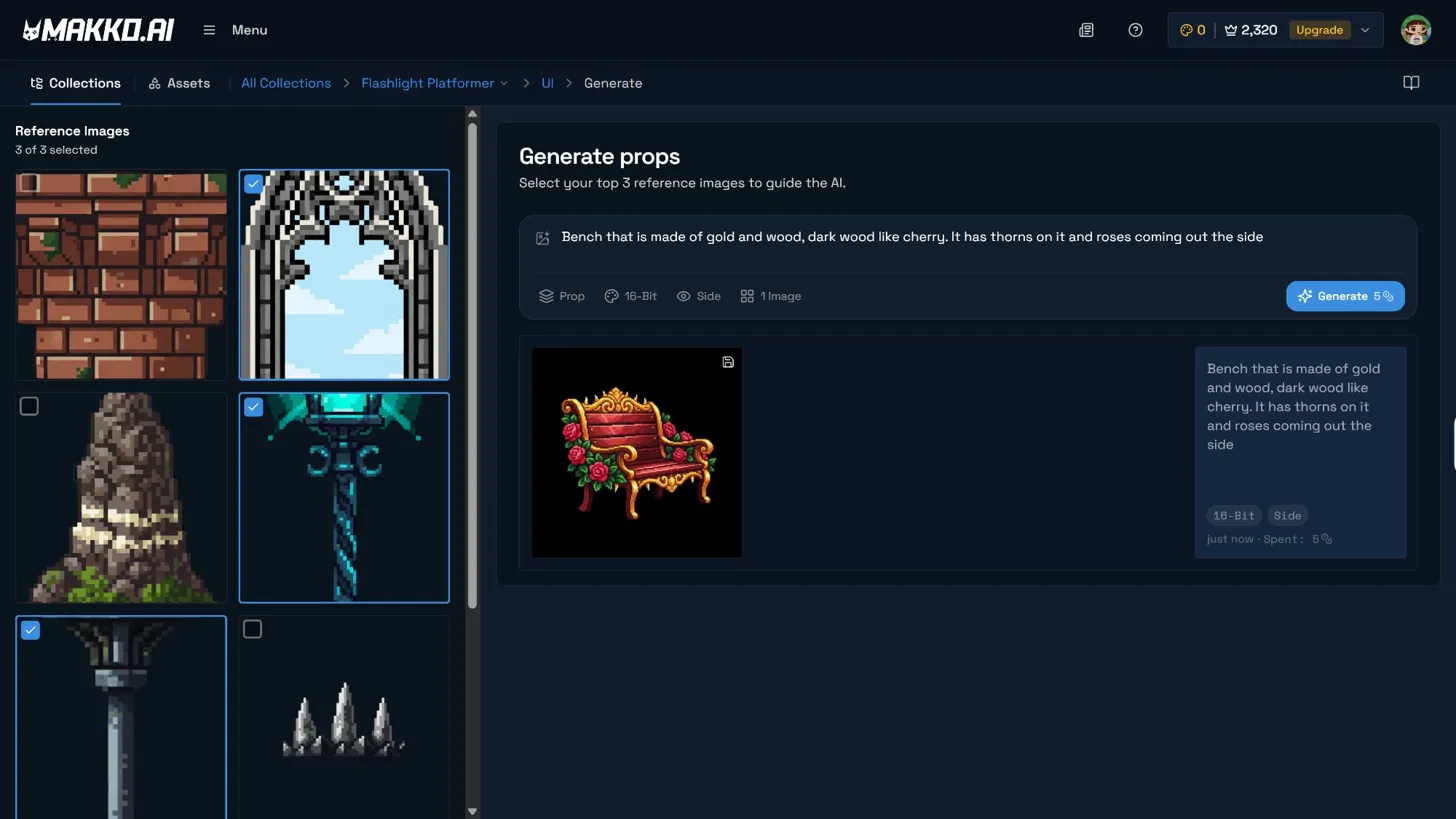The image size is (1456, 819).
Task: Expand the credits account dropdown chevron
Action: point(1365,30)
